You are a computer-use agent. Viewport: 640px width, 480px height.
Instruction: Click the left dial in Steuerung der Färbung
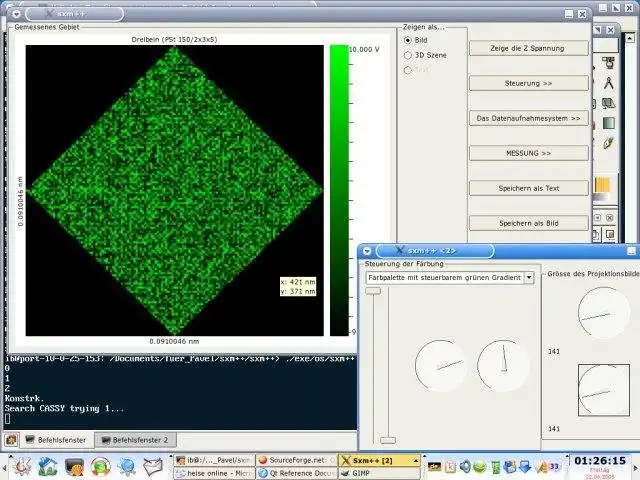tap(440, 366)
